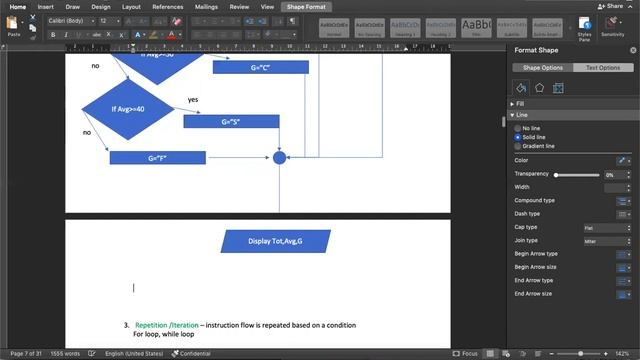
Task: Select the Gradient line radio button
Action: tap(518, 146)
